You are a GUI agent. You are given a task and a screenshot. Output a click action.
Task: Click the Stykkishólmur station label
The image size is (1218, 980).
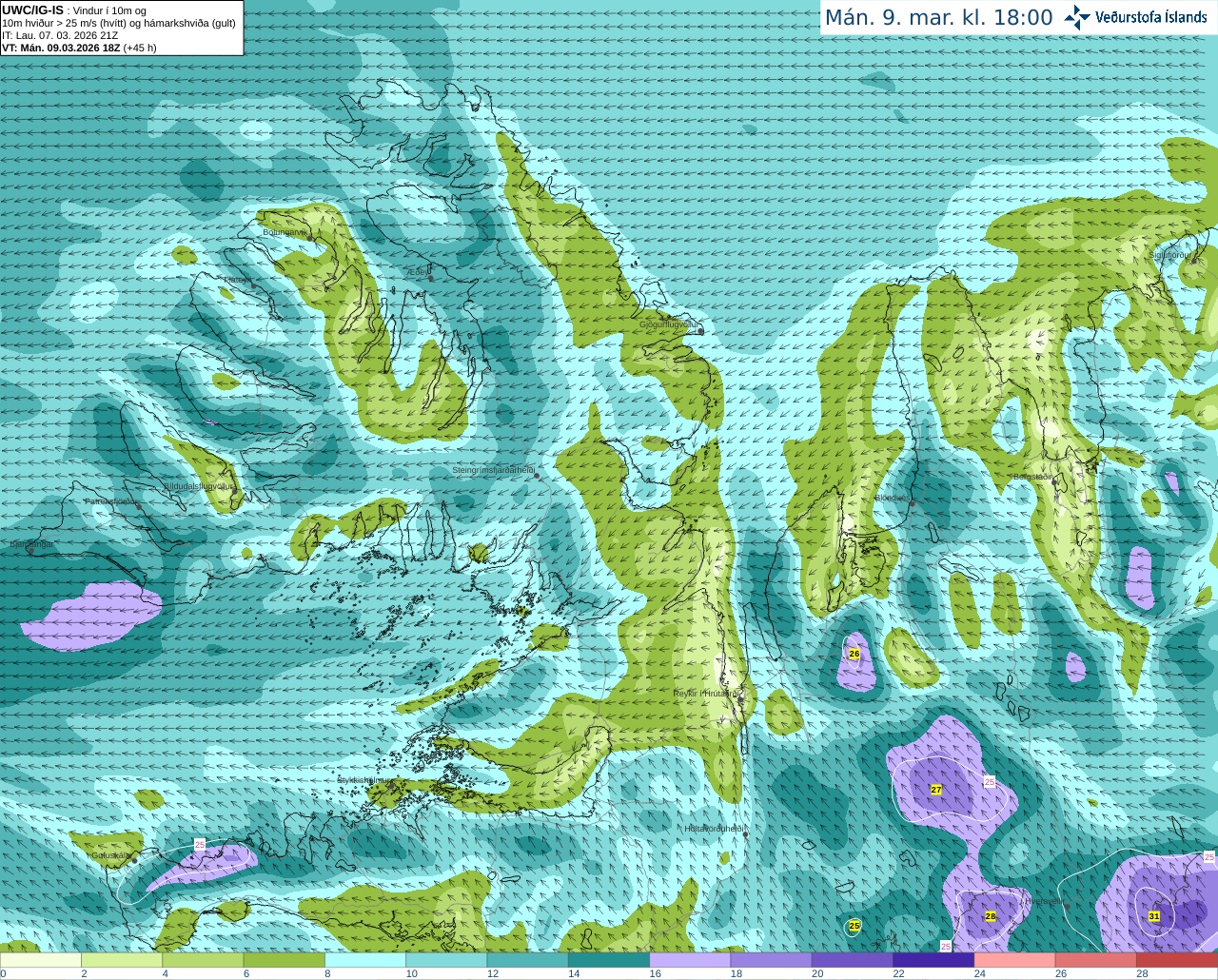[x=363, y=780]
